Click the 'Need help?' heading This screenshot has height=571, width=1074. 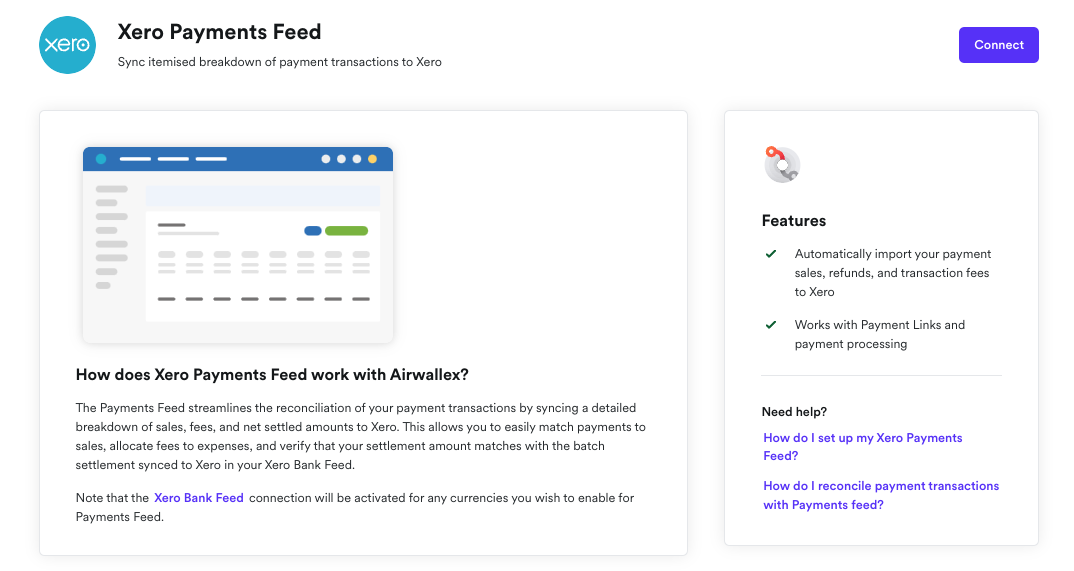[x=794, y=412]
